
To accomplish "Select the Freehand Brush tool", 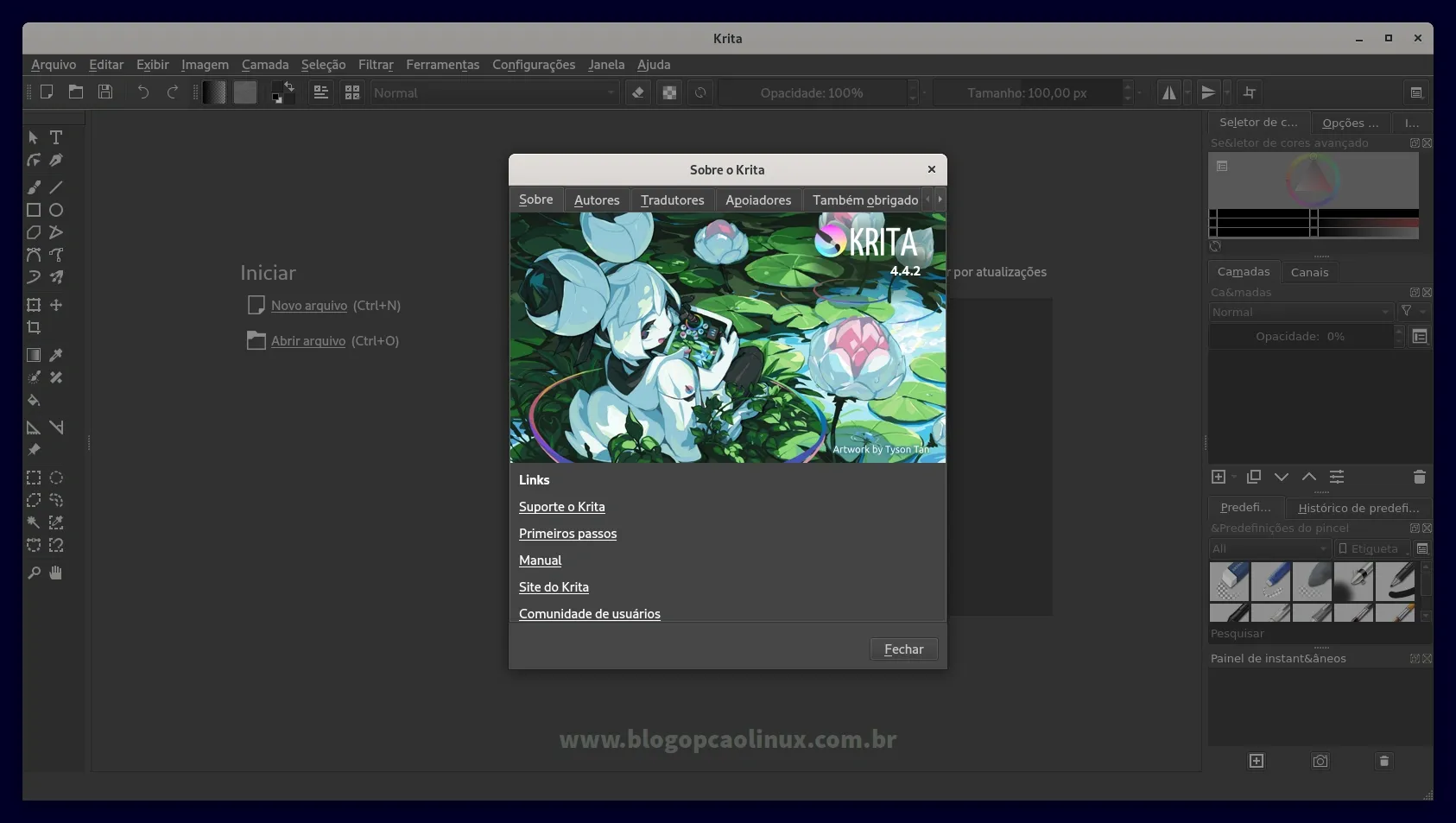I will click(34, 187).
